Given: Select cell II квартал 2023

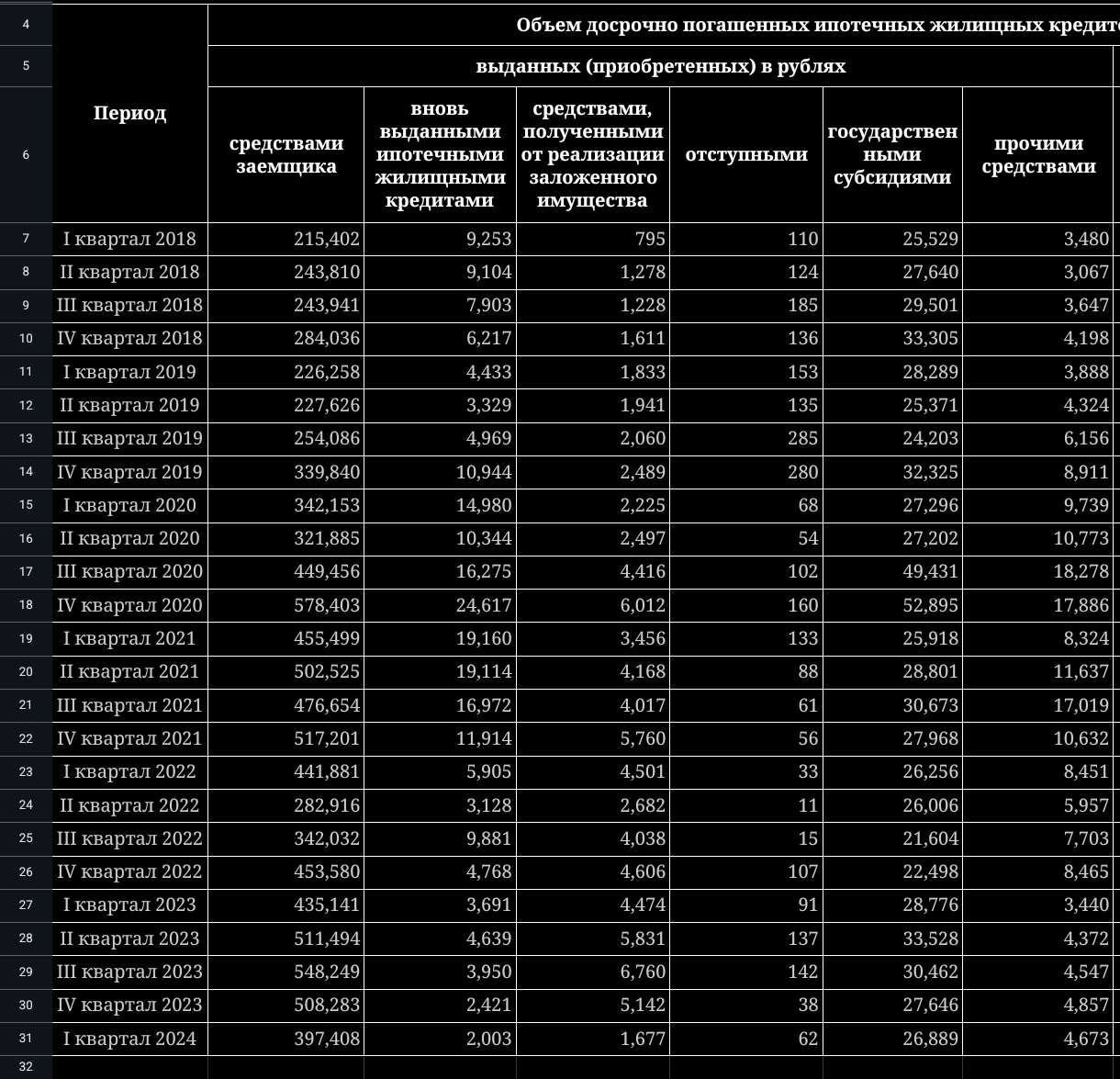Looking at the screenshot, I should coord(130,939).
